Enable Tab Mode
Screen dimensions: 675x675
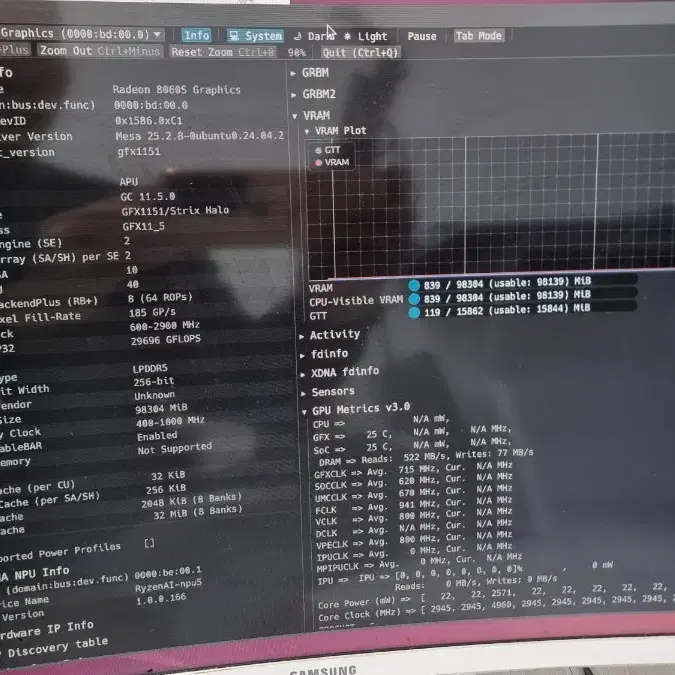click(479, 36)
